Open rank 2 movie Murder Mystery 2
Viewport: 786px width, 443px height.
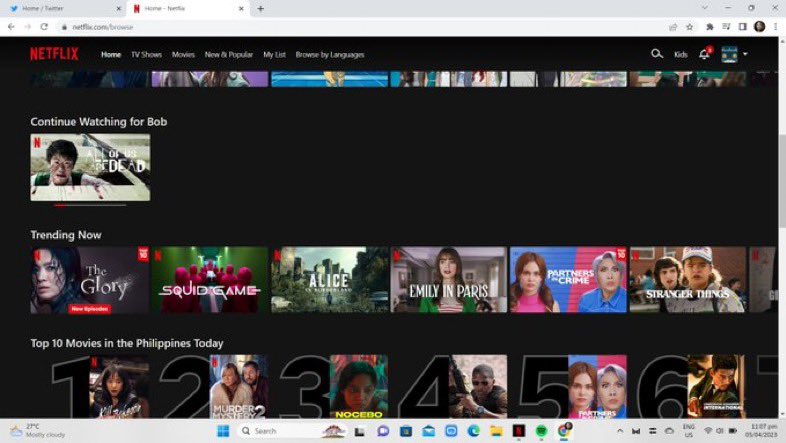click(x=239, y=386)
